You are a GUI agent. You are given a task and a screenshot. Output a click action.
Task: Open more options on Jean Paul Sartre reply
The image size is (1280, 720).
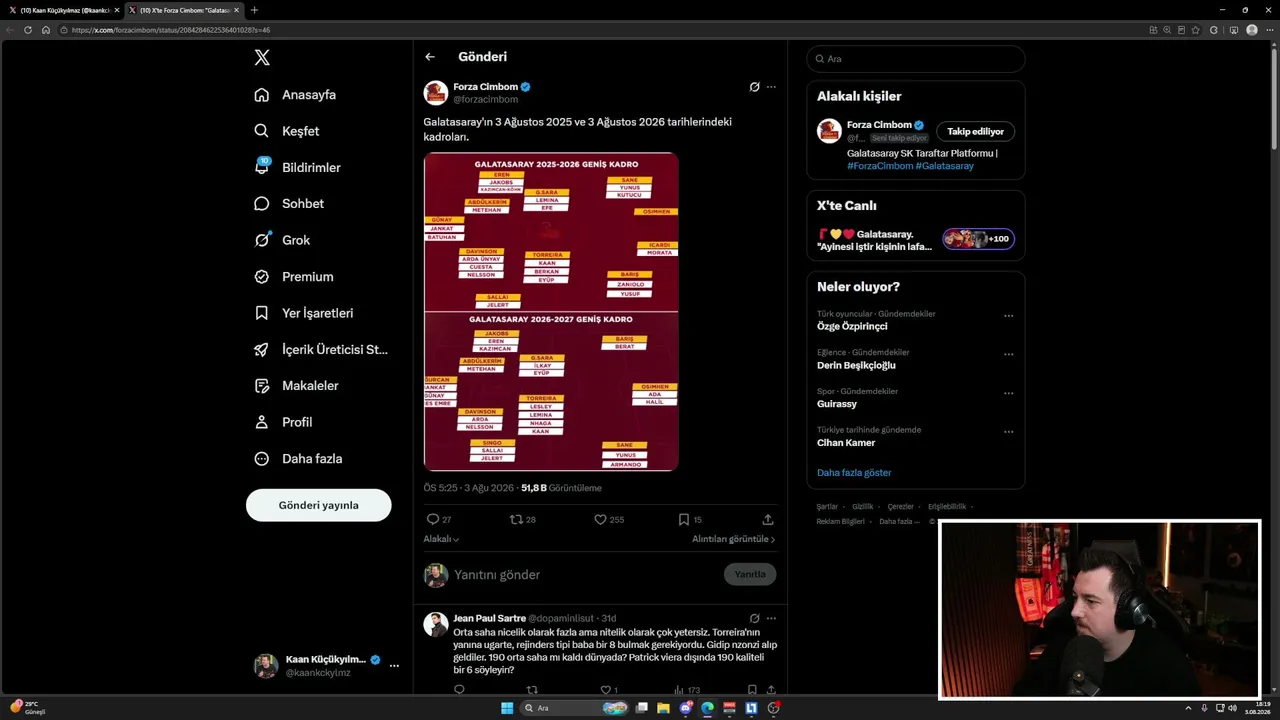pos(771,618)
